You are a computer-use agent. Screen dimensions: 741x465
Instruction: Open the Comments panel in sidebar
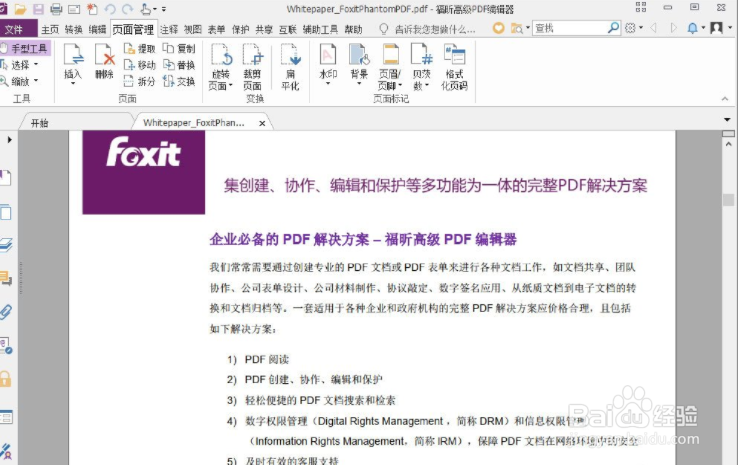[x=6, y=278]
